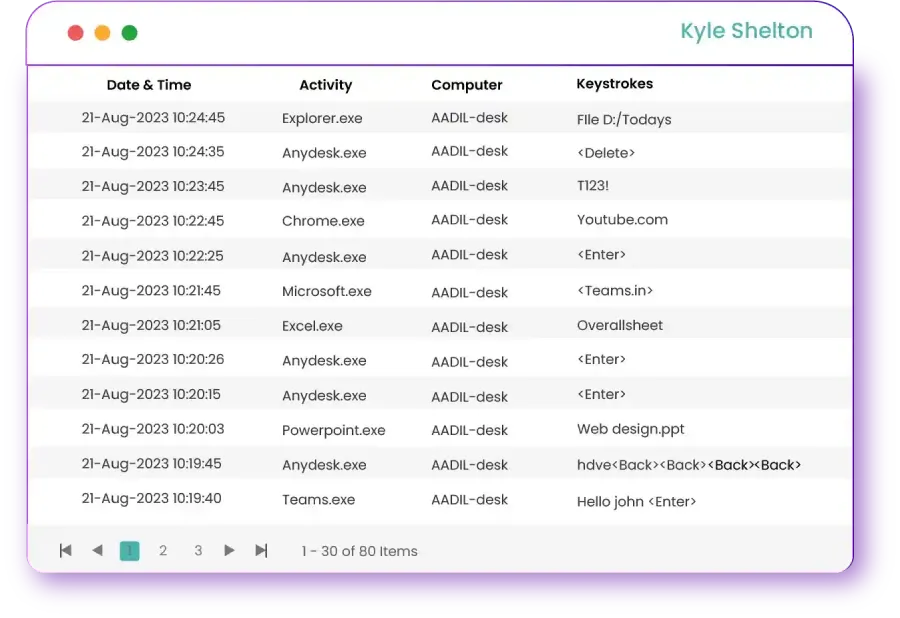900x618 pixels.
Task: Click the Computer column header
Action: 466,85
